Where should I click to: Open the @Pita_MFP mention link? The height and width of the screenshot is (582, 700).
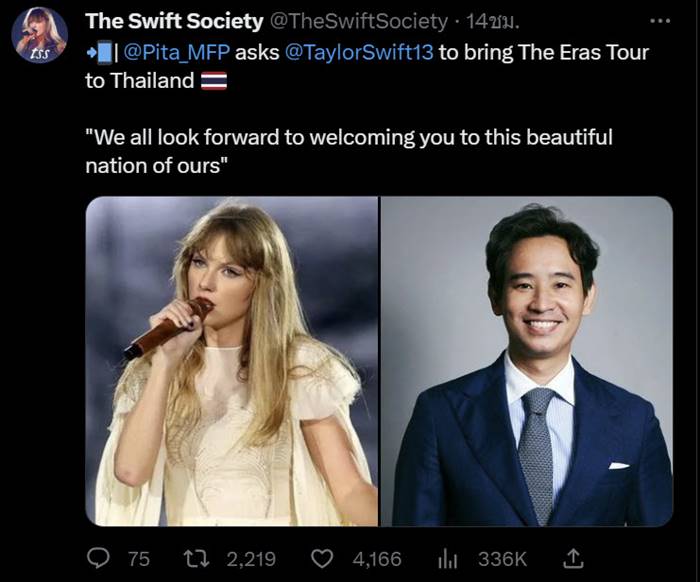click(x=178, y=52)
